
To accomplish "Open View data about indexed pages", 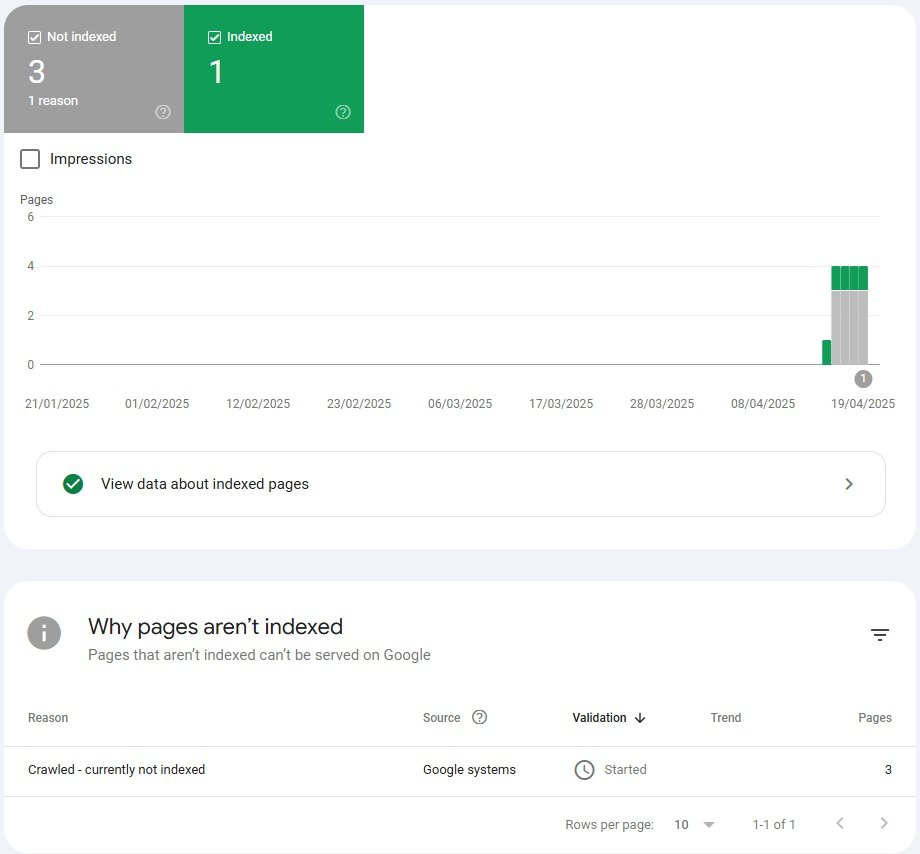I will pos(461,484).
